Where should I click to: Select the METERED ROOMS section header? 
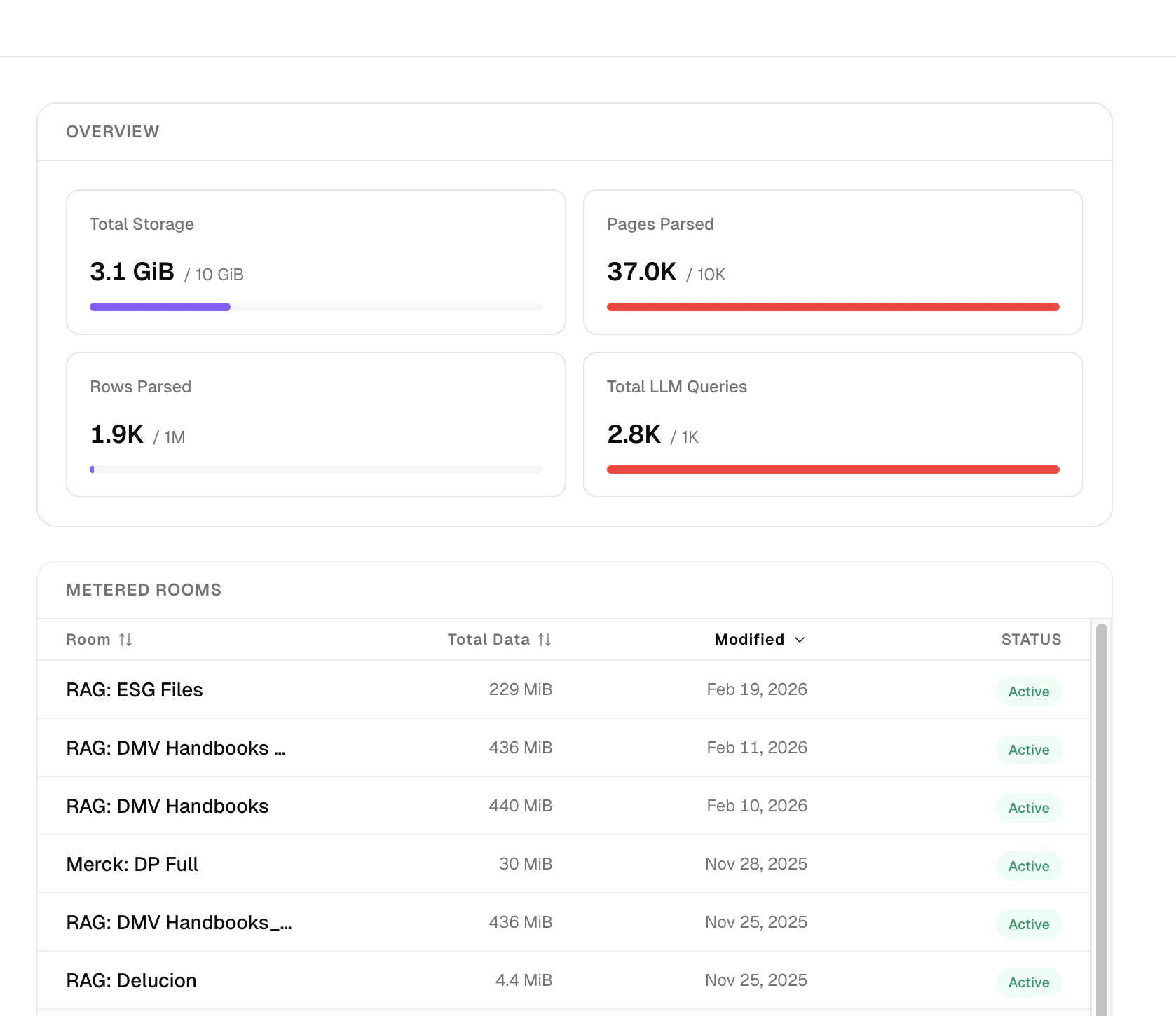click(x=144, y=589)
